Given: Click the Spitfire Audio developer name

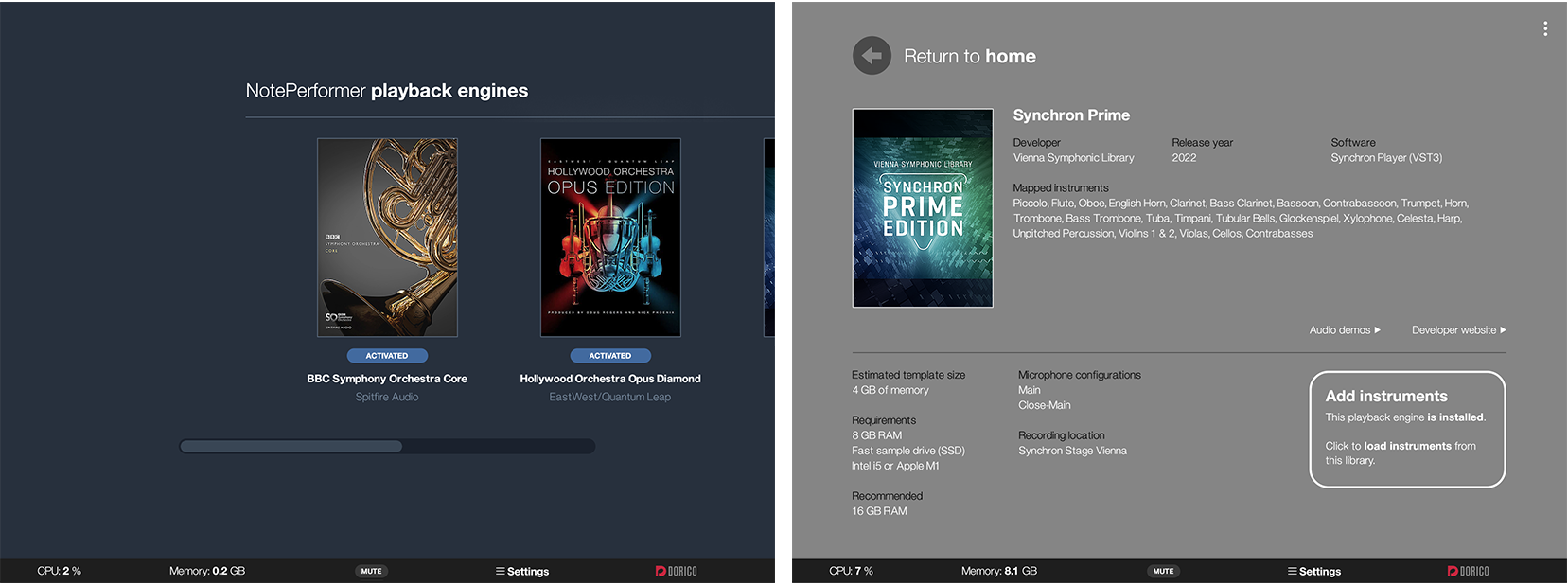Looking at the screenshot, I should [x=387, y=397].
